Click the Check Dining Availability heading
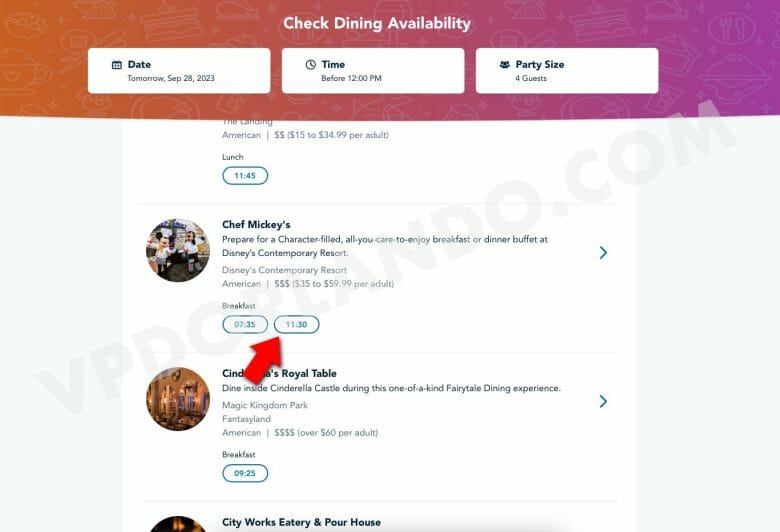Screen dimensions: 780x532 (x=377, y=23)
